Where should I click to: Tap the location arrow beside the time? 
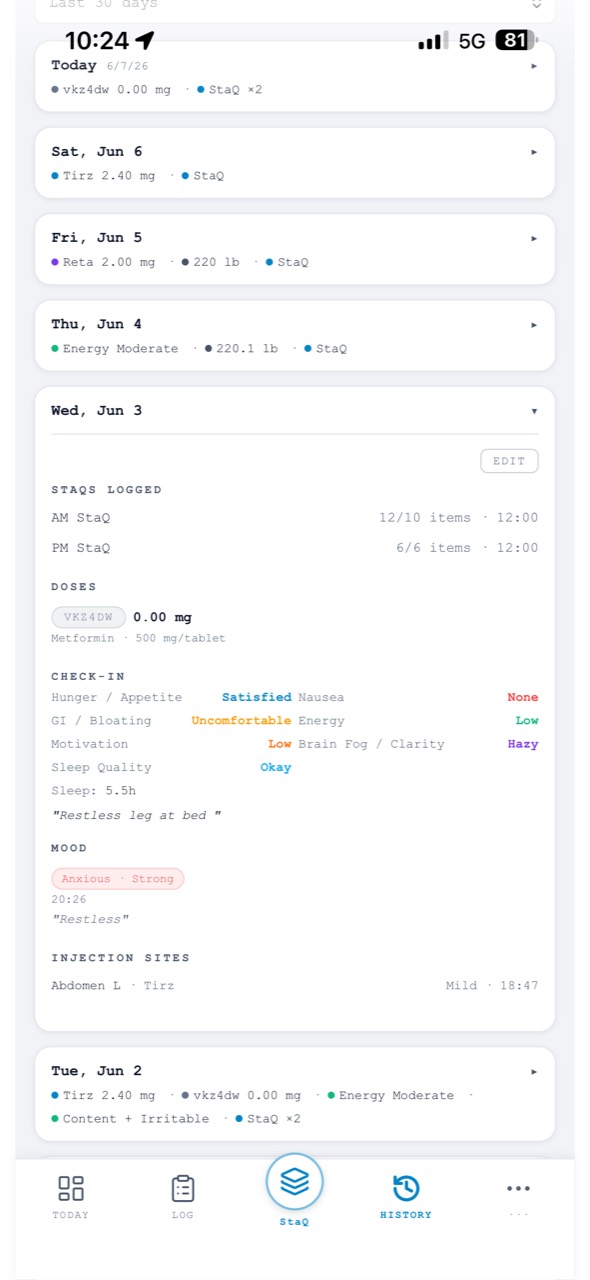pos(145,40)
